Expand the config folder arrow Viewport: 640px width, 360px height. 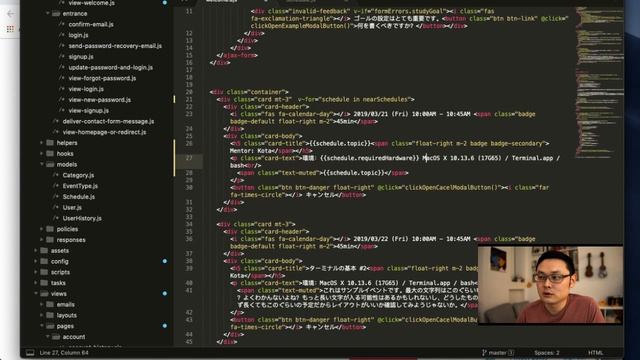coord(36,261)
